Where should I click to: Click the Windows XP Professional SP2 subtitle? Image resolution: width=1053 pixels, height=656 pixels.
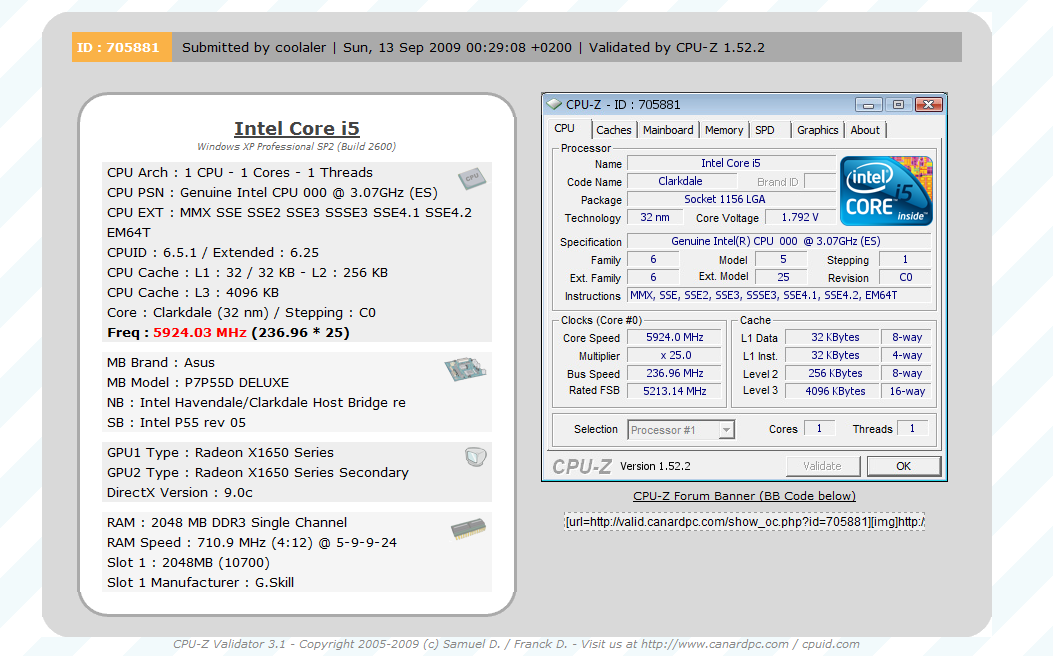click(x=296, y=146)
